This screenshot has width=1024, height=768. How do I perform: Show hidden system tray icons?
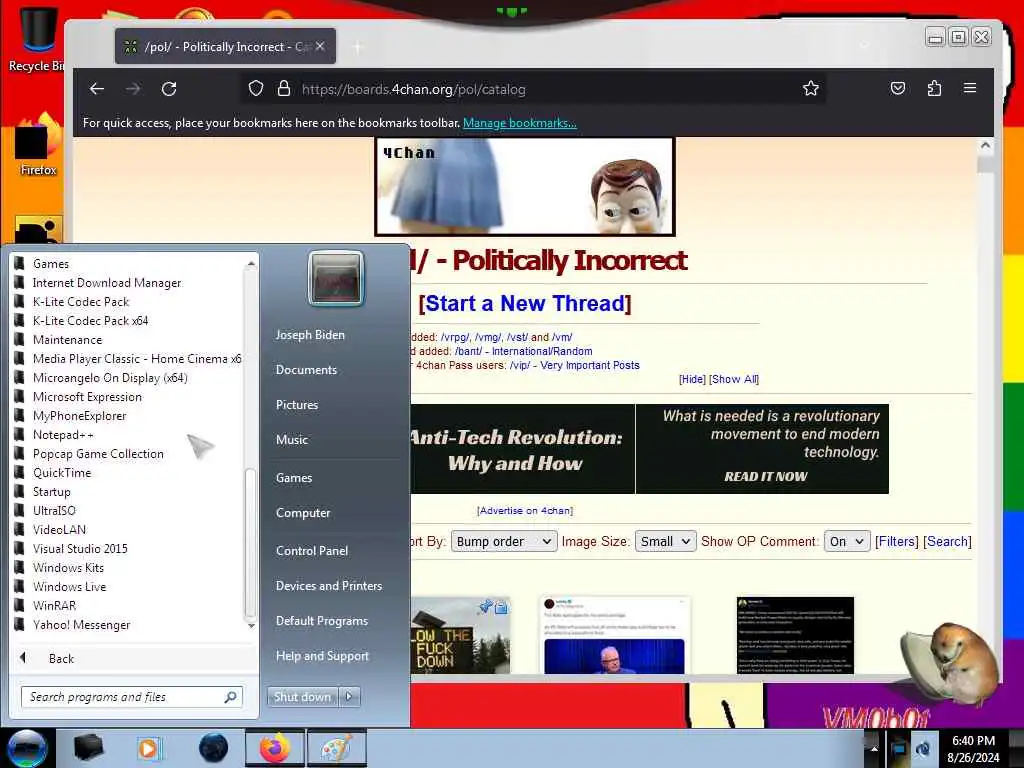point(874,749)
